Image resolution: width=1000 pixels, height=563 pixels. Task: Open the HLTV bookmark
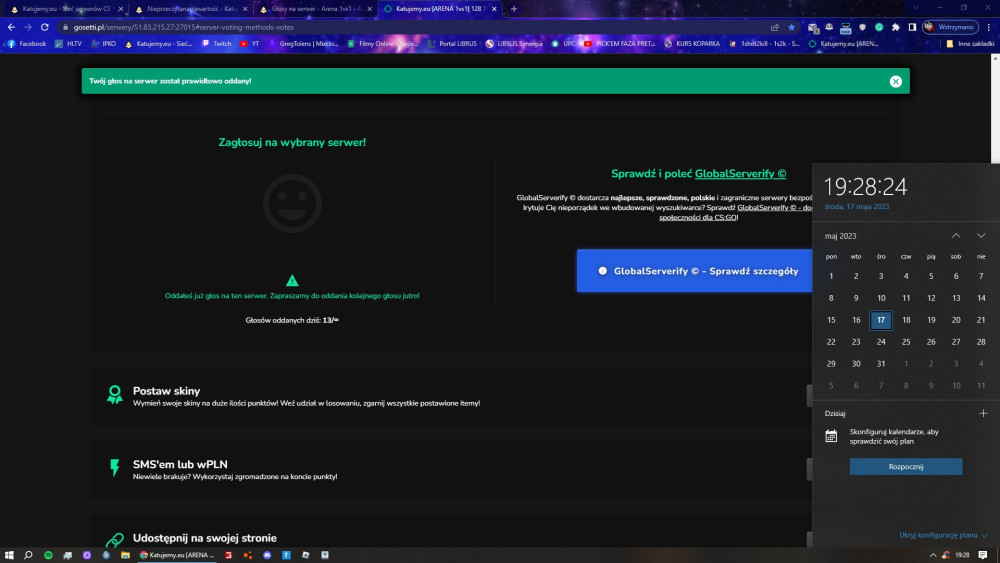tap(69, 44)
